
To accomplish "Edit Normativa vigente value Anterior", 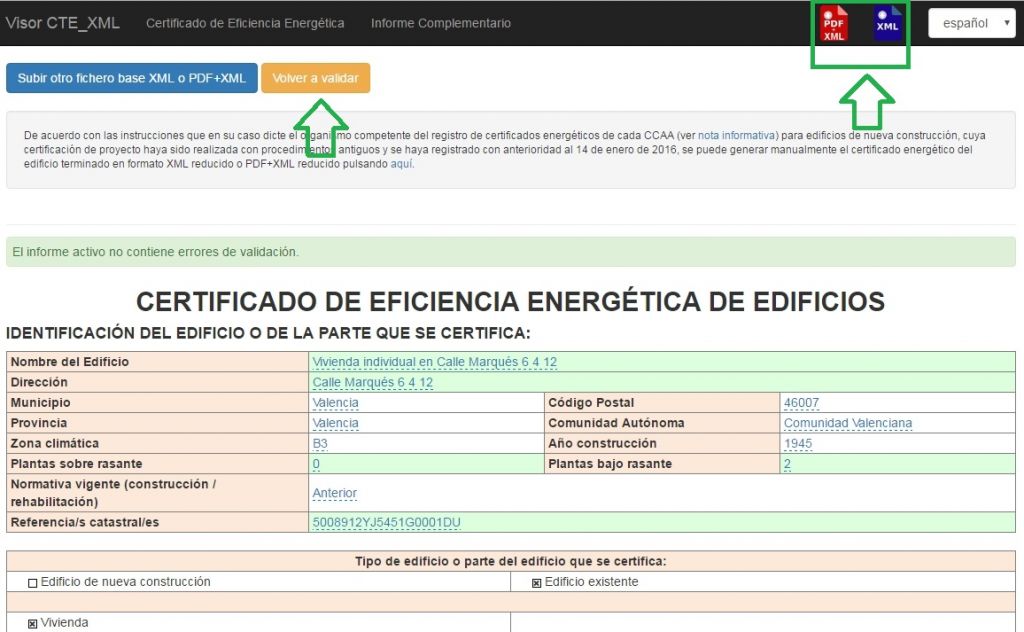I will tap(334, 493).
